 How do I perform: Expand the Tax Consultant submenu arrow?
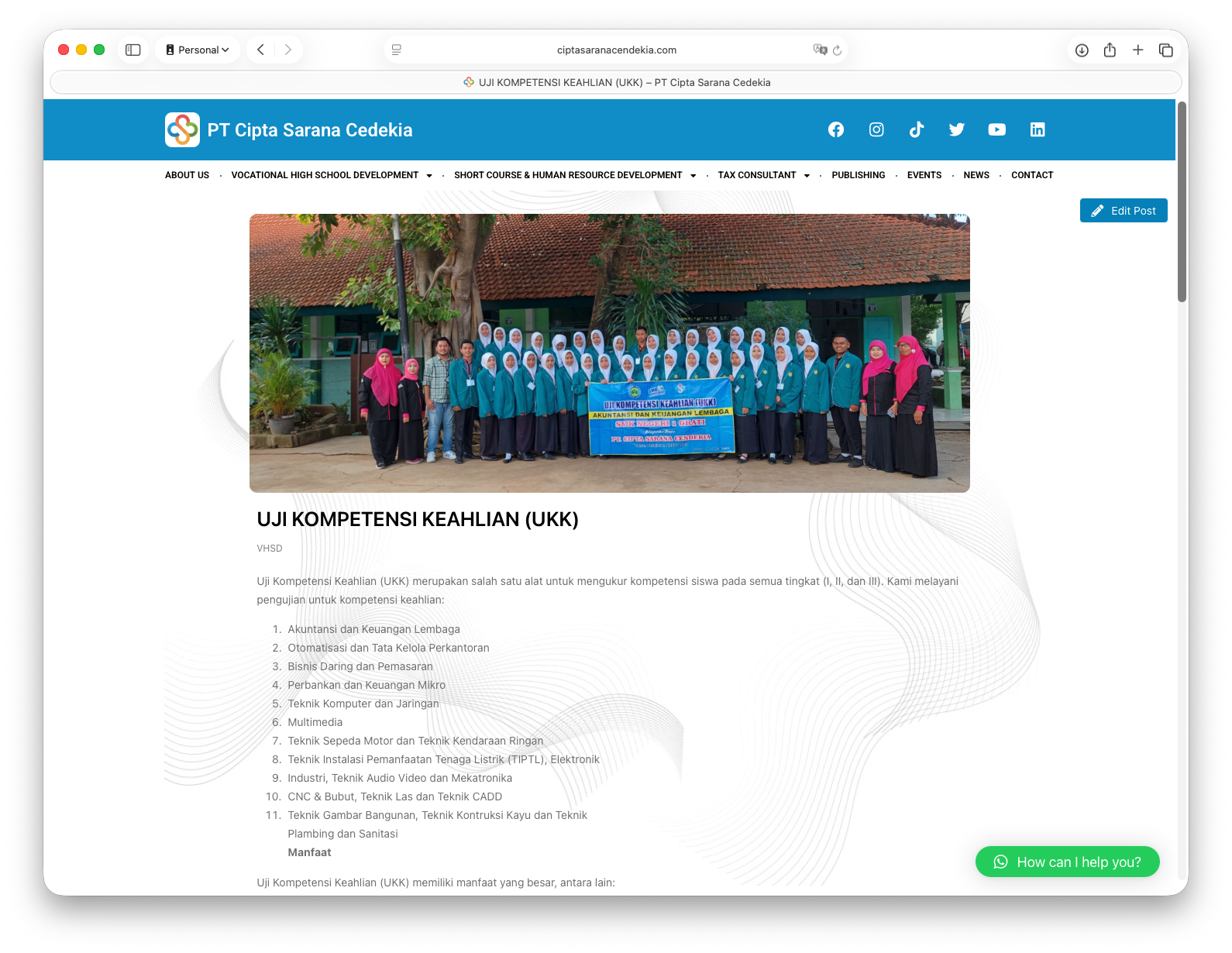coord(807,176)
